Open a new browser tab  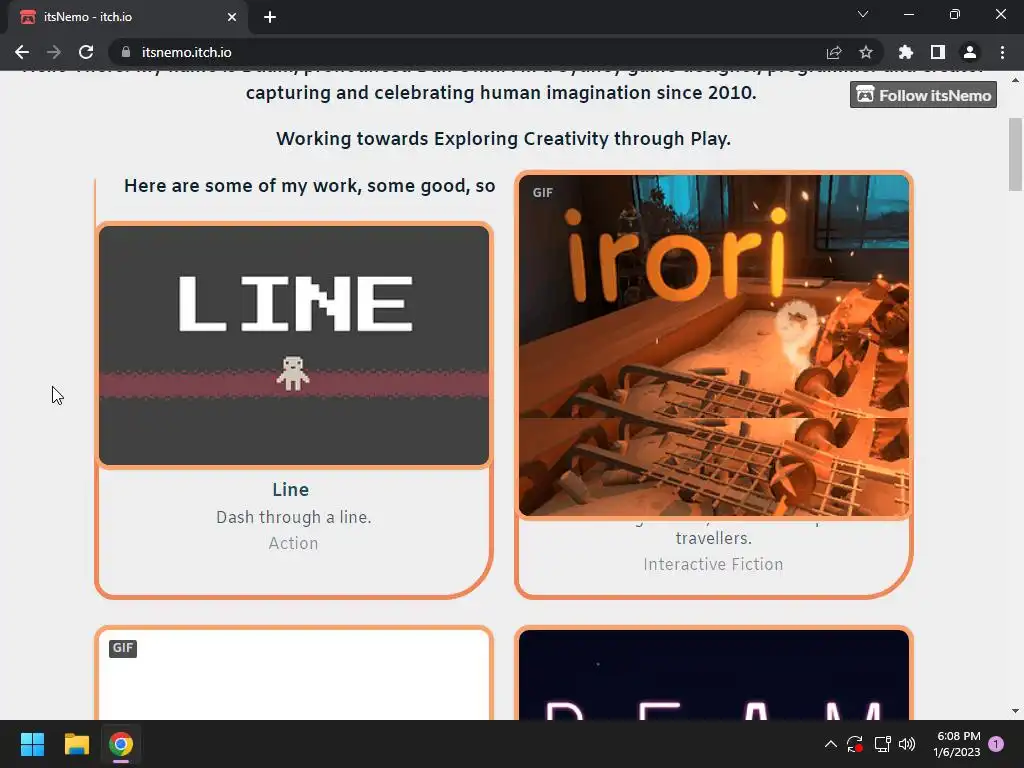pos(270,17)
